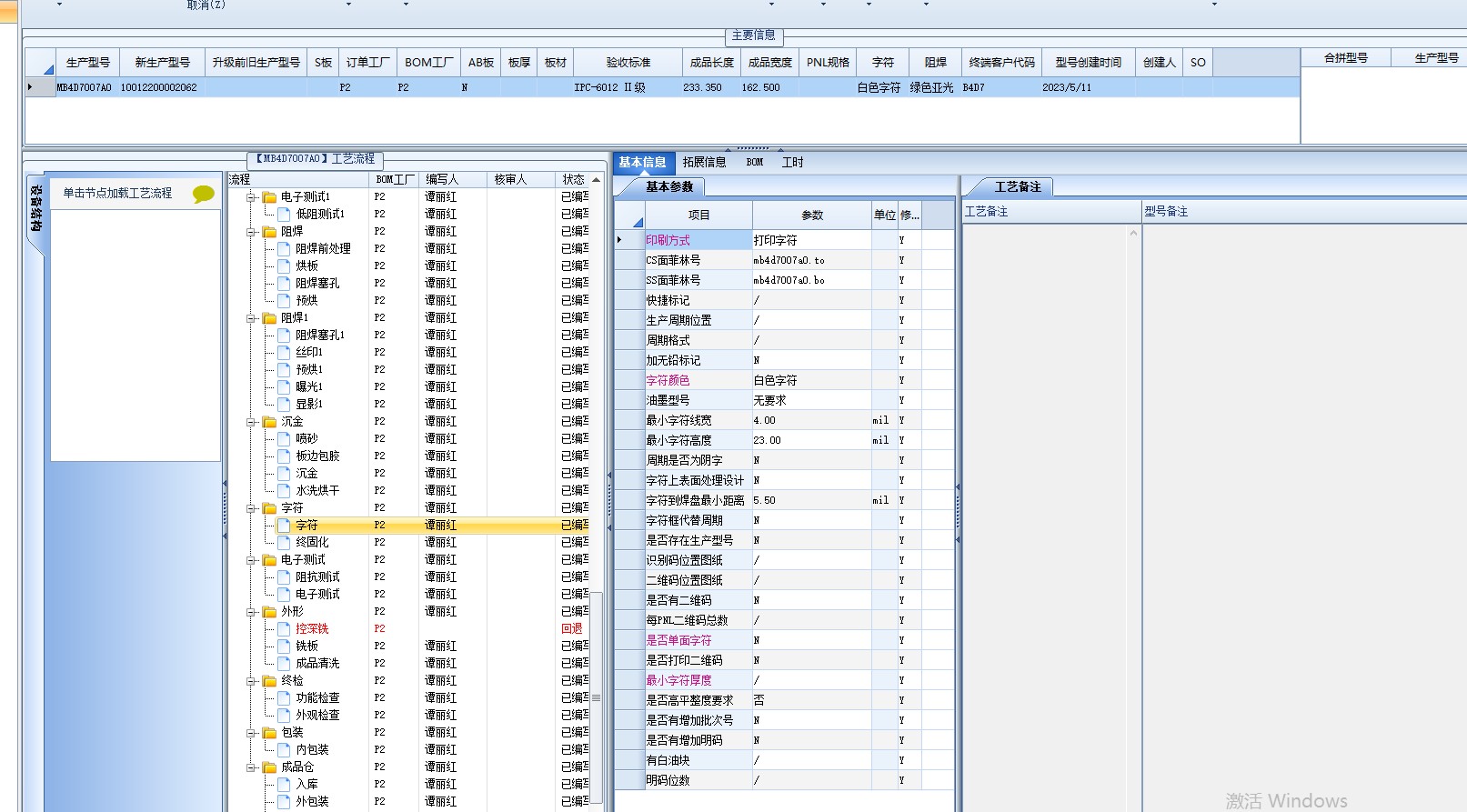Collapse the 包装 tree node
This screenshot has height=812, width=1467.
251,733
